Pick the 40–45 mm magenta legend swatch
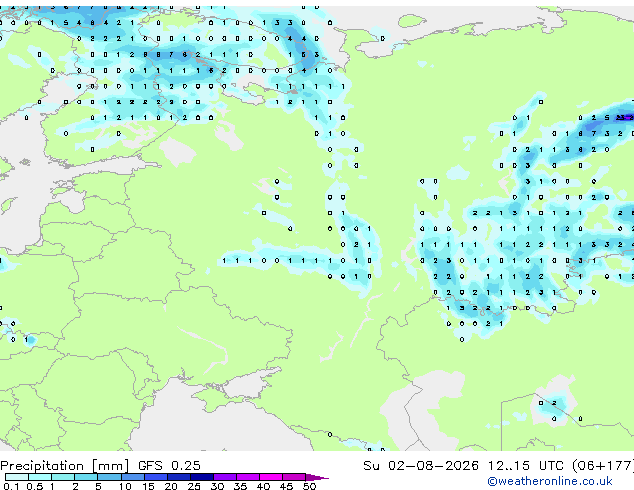The width and height of the screenshot is (634, 490). (x=271, y=477)
